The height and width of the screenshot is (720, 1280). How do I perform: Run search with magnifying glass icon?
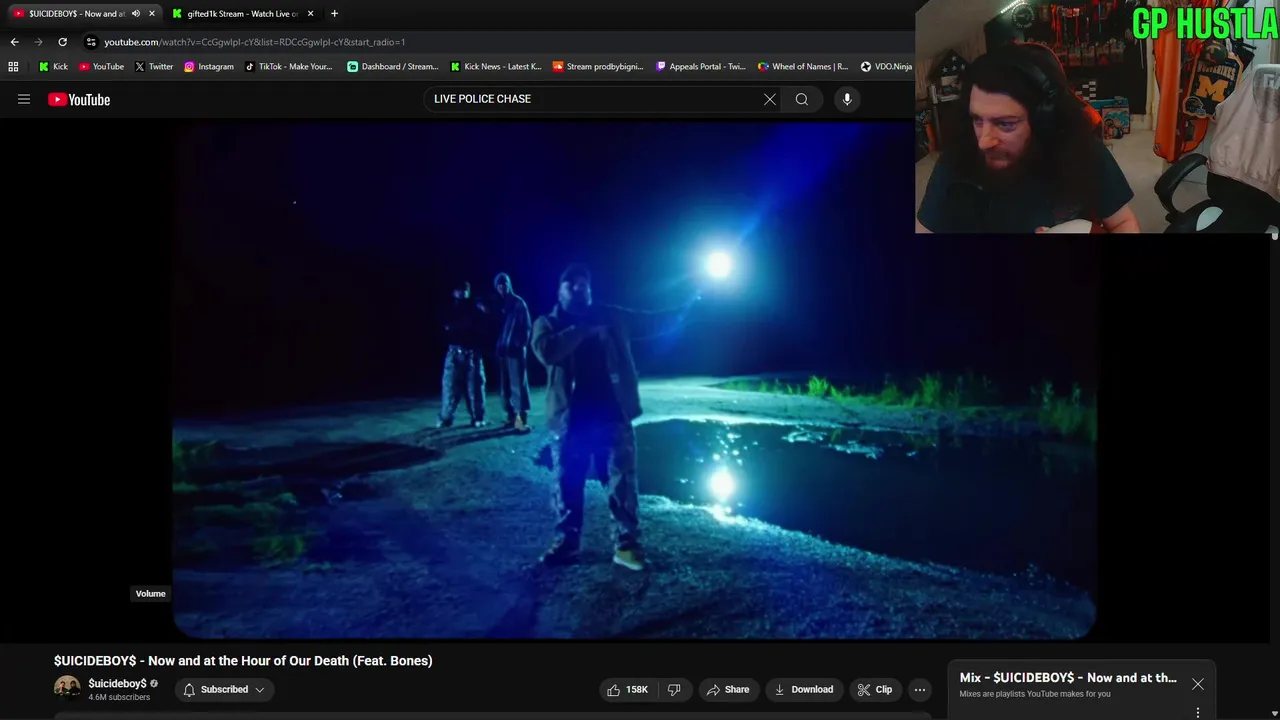tap(802, 99)
